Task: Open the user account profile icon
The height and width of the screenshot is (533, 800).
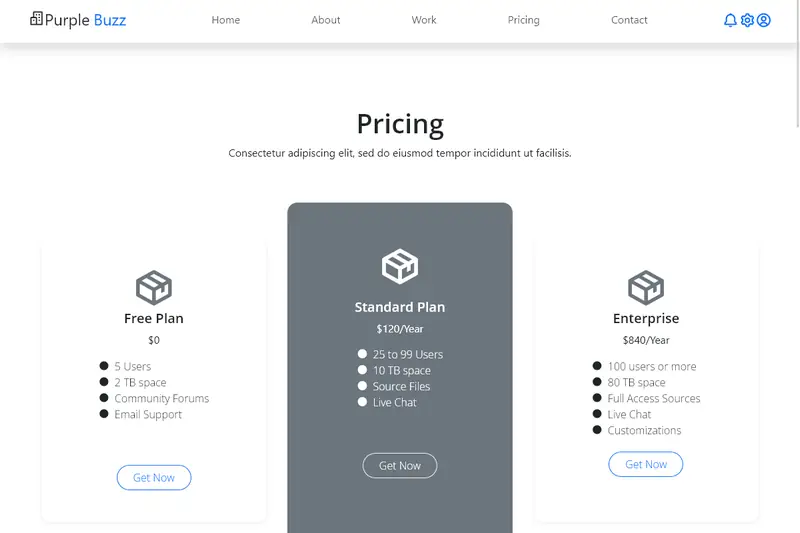Action: (x=764, y=20)
